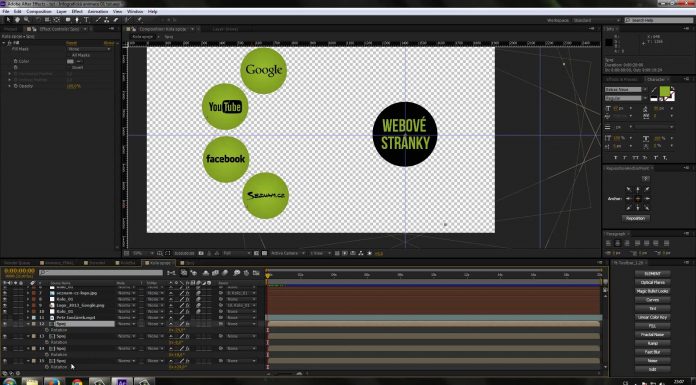This screenshot has width=696, height=385.
Task: Click the center anchor point icon
Action: pos(638,198)
